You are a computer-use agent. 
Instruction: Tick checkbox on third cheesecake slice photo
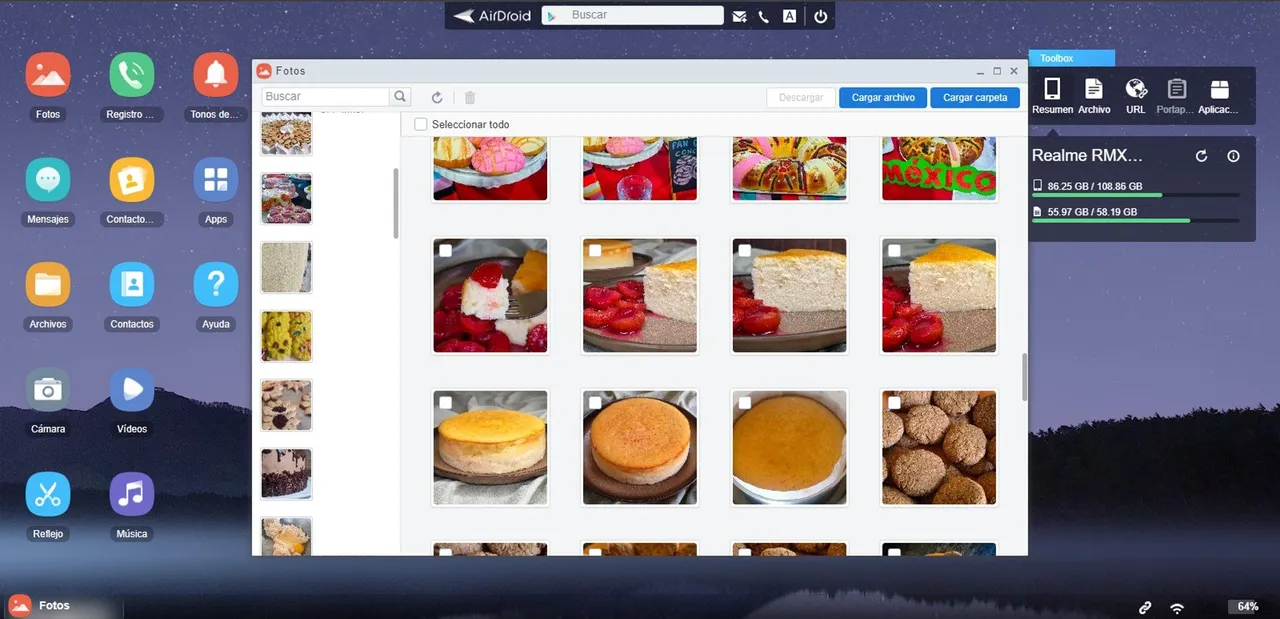pos(744,250)
